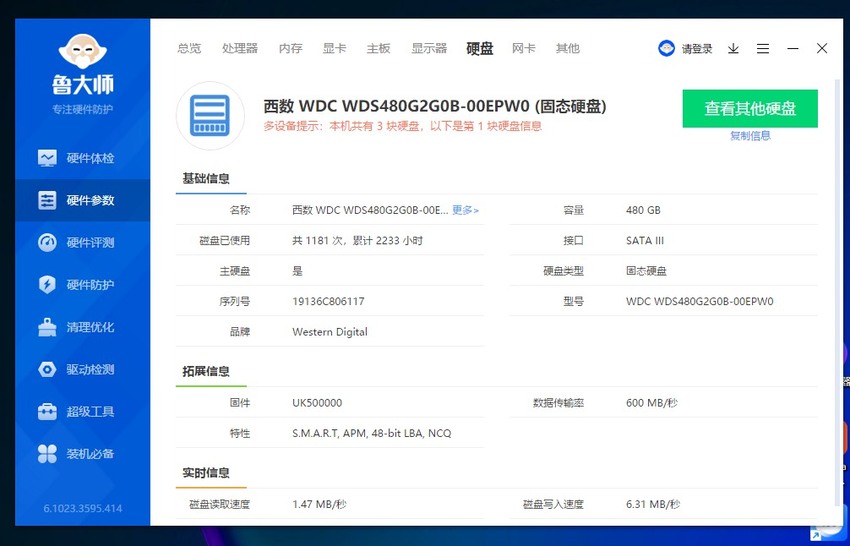
Task: Click drive title 西数 WDC WDS480G2G0B-00EPW0
Action: coord(435,106)
